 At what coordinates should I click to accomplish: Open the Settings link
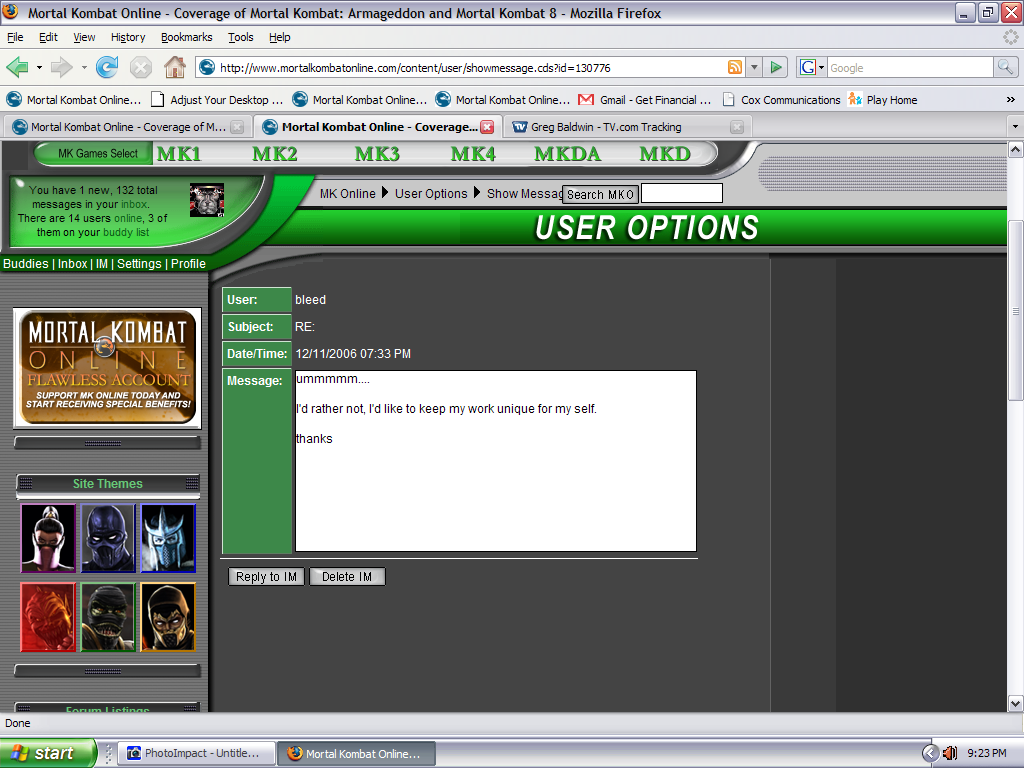139,264
